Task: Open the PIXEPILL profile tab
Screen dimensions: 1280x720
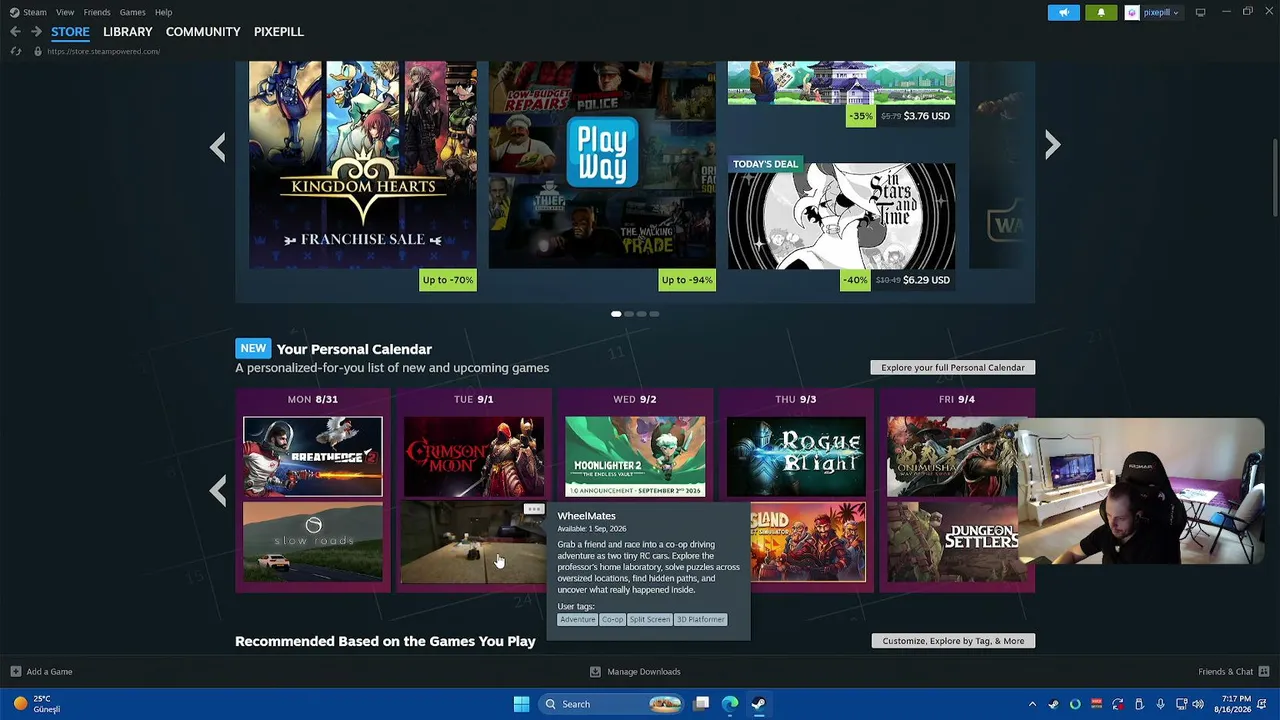Action: pos(279,32)
